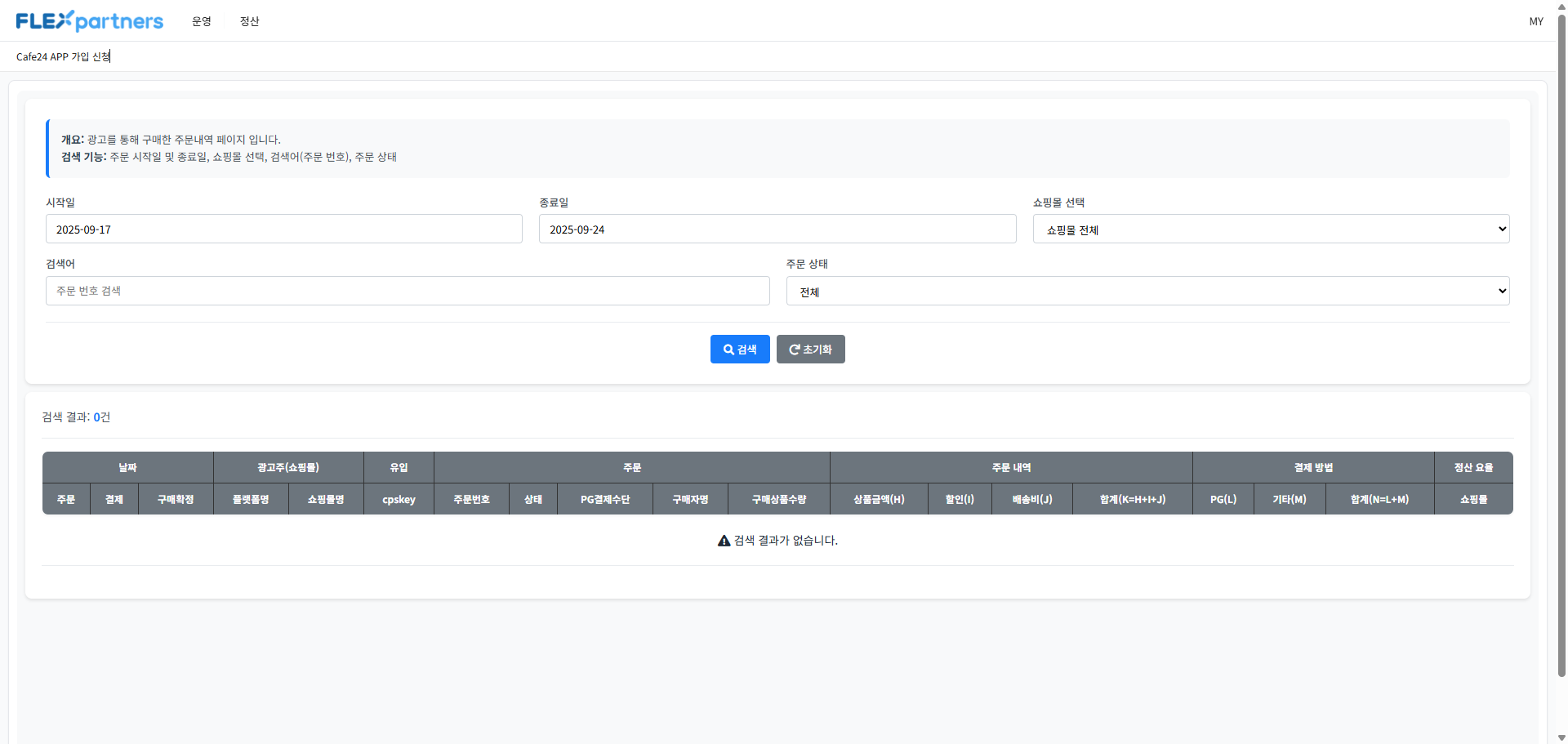Open the 정산 menu

click(249, 21)
